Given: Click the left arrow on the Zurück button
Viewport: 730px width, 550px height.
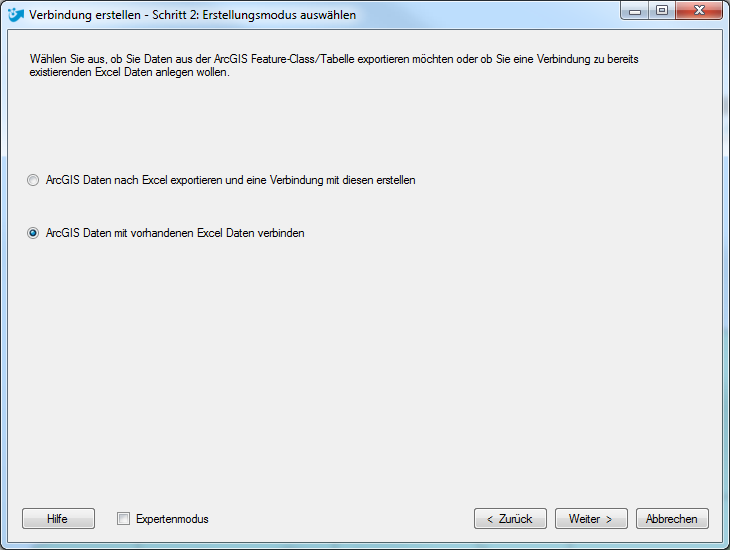Looking at the screenshot, I should click(489, 519).
